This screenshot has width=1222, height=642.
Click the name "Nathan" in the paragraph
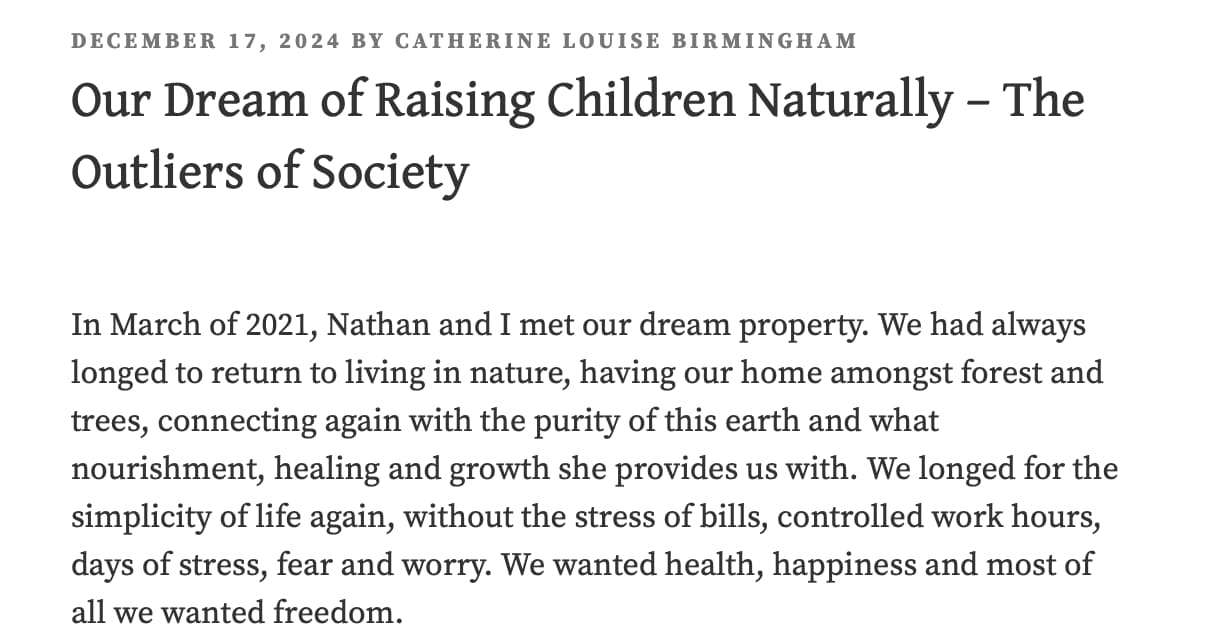pyautogui.click(x=369, y=325)
